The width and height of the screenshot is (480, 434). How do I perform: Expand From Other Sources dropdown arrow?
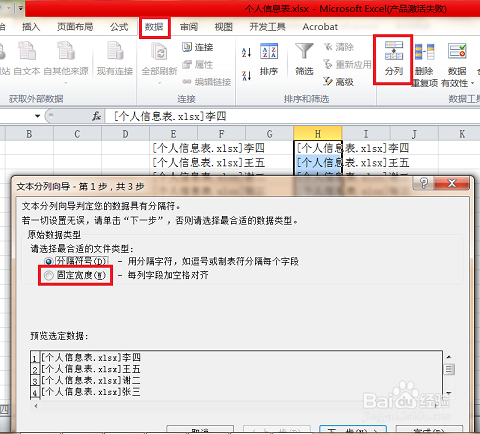point(66,83)
